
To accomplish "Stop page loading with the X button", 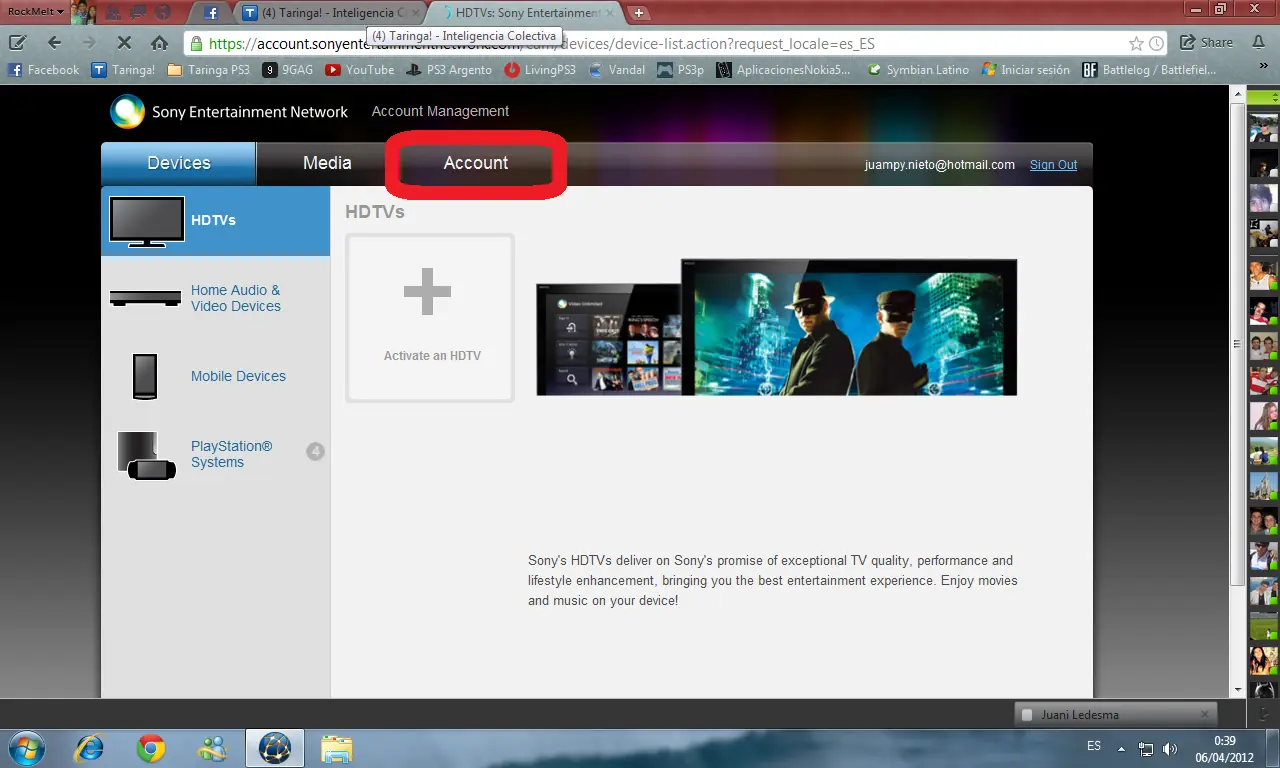I will tap(124, 43).
